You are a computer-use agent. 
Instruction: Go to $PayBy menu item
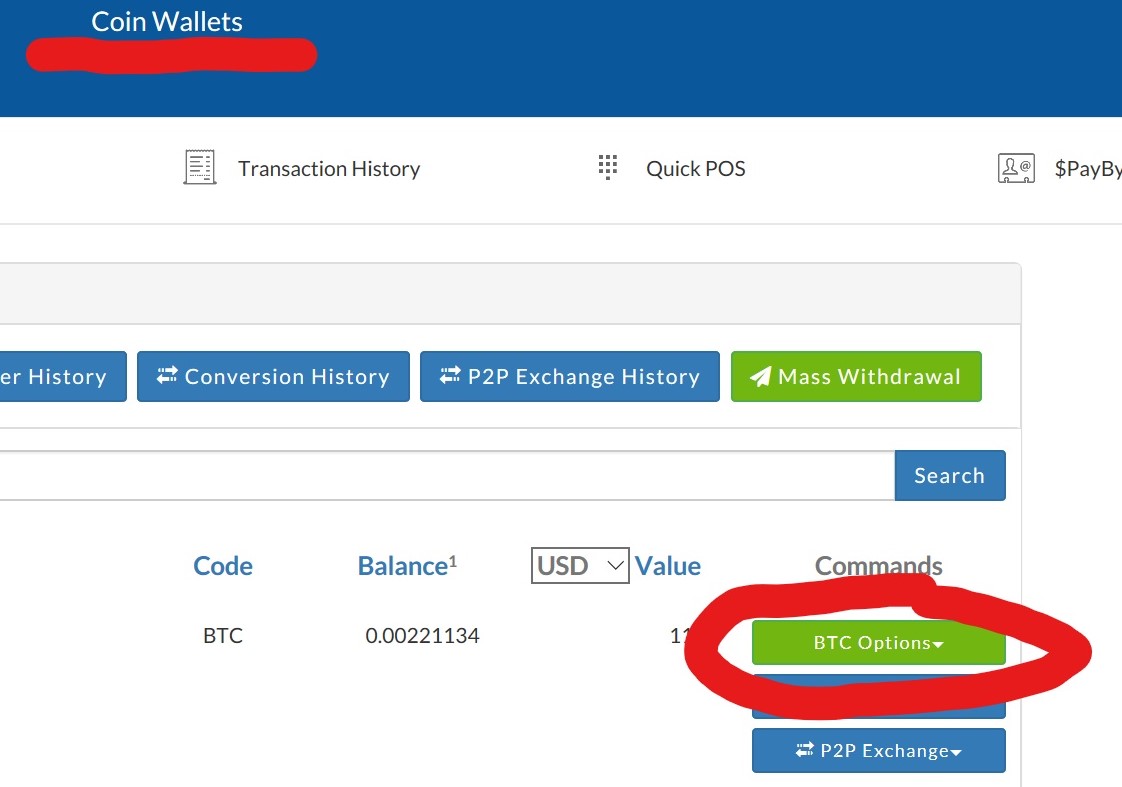point(1088,168)
